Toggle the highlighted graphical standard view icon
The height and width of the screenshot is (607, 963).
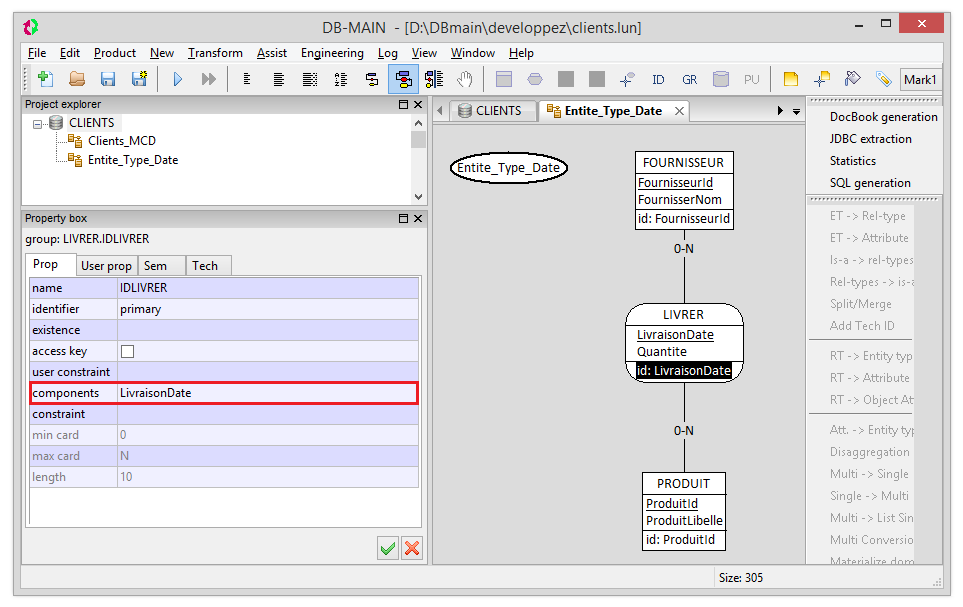click(403, 79)
